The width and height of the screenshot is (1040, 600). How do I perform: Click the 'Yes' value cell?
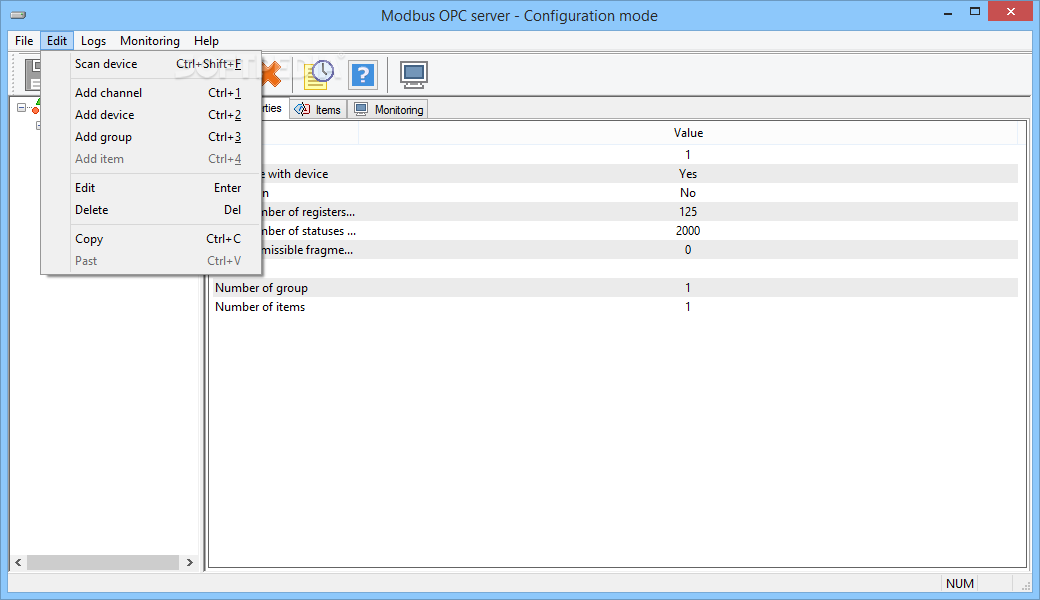tap(688, 174)
